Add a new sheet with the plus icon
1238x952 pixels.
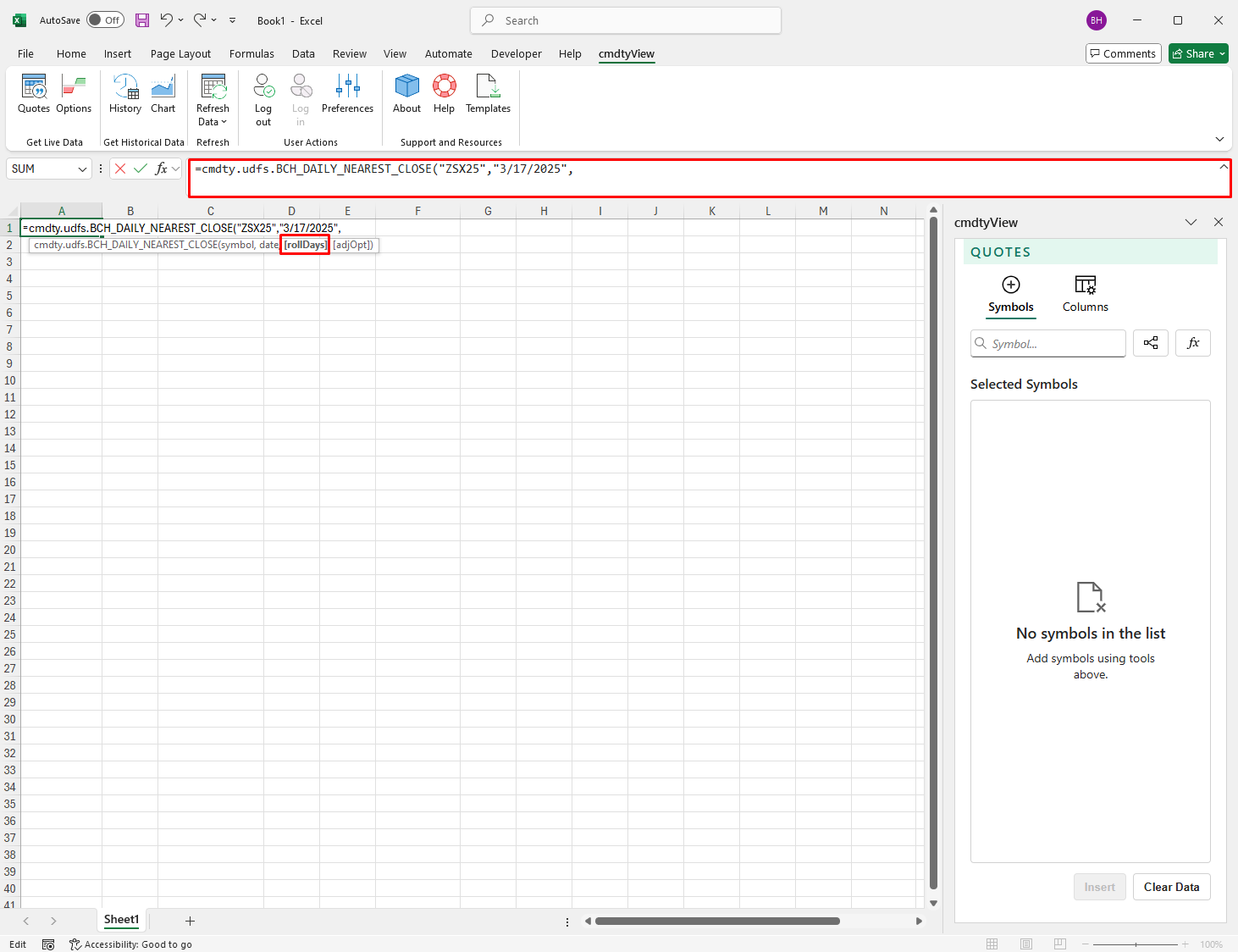tap(191, 921)
